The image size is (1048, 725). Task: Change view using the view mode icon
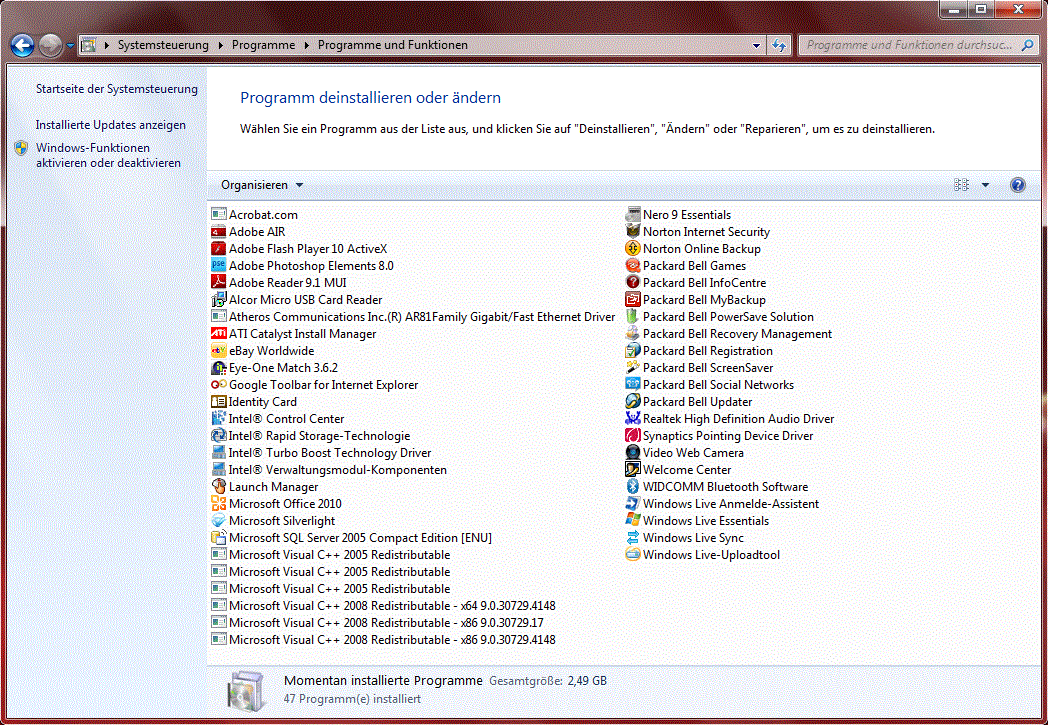coord(962,185)
